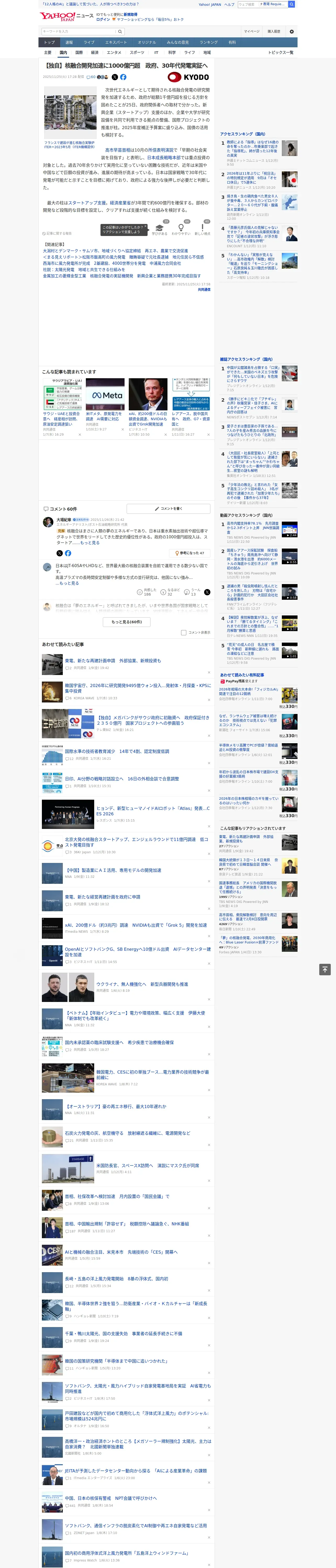Expand the JT-60SA comment with …もっと見る
The image size is (336, 1568).
pyautogui.click(x=67, y=583)
